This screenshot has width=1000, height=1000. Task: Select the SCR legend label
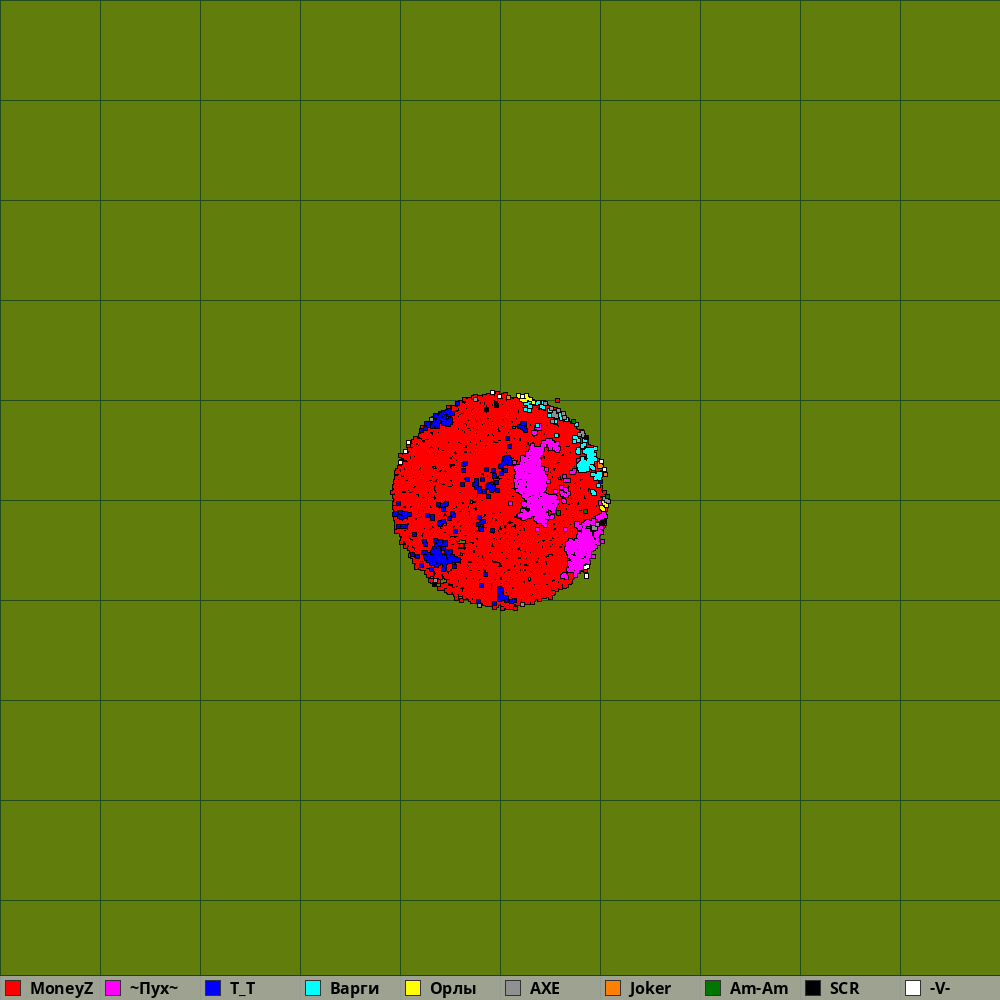tap(844, 989)
